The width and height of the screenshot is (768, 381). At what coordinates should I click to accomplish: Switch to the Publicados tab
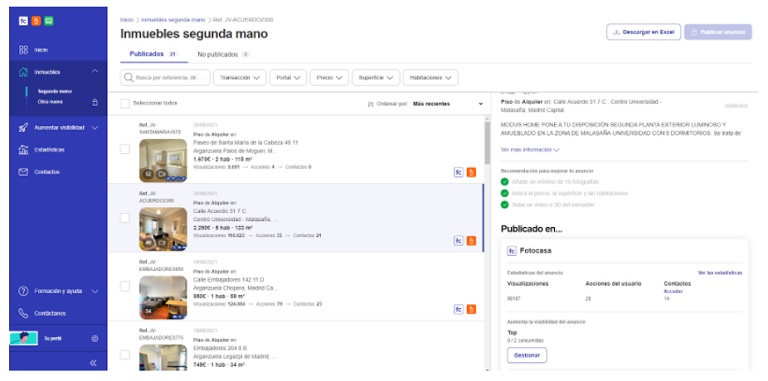[153, 54]
